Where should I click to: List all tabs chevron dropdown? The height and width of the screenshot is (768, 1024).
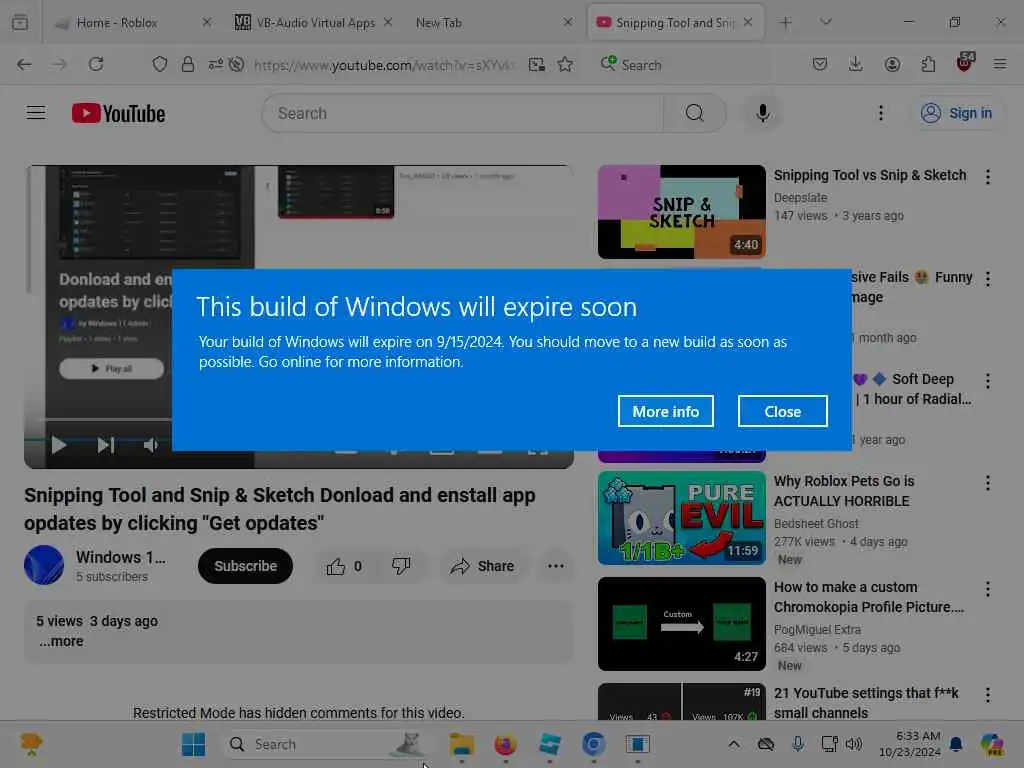[x=826, y=22]
